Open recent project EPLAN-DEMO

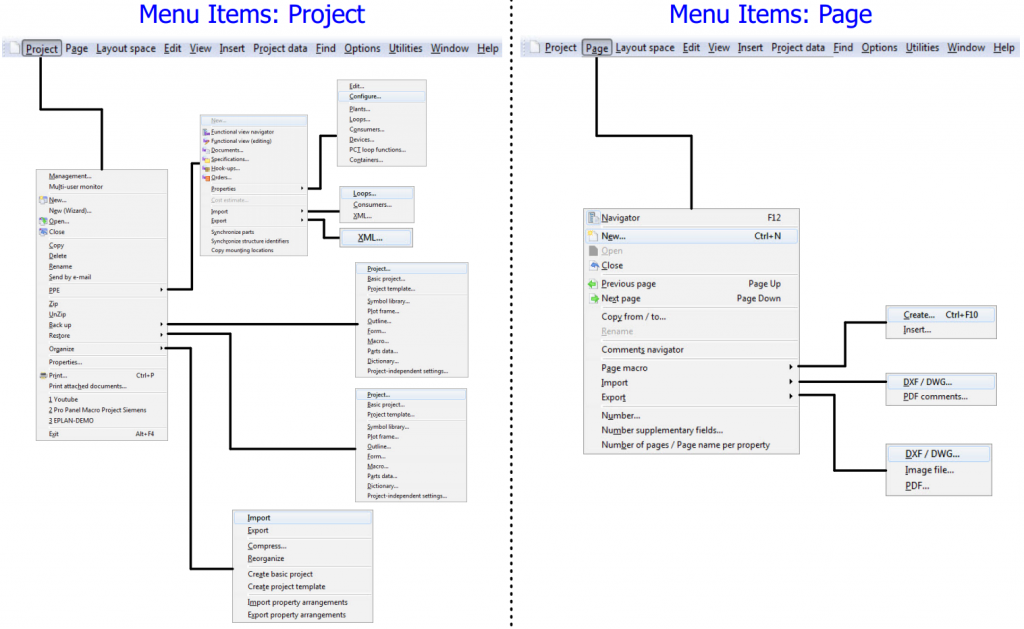coord(70,421)
